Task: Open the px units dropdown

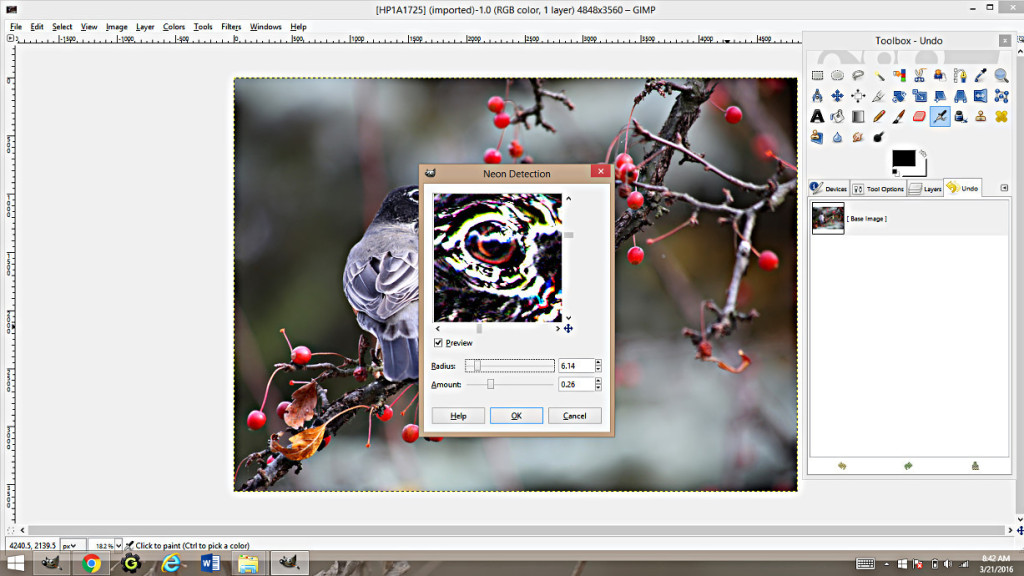Action: coord(71,545)
